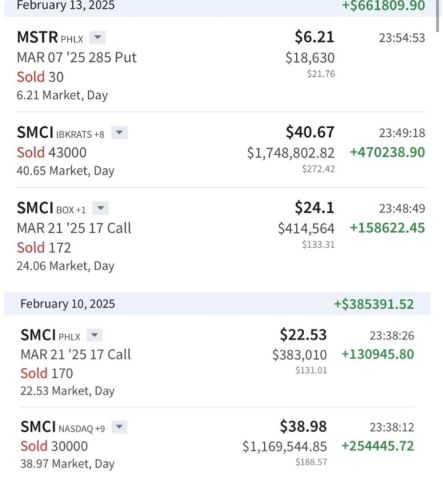This screenshot has width=443, height=480.
Task: Open dropdown beside SMCI BOX +1
Action: coord(100,208)
